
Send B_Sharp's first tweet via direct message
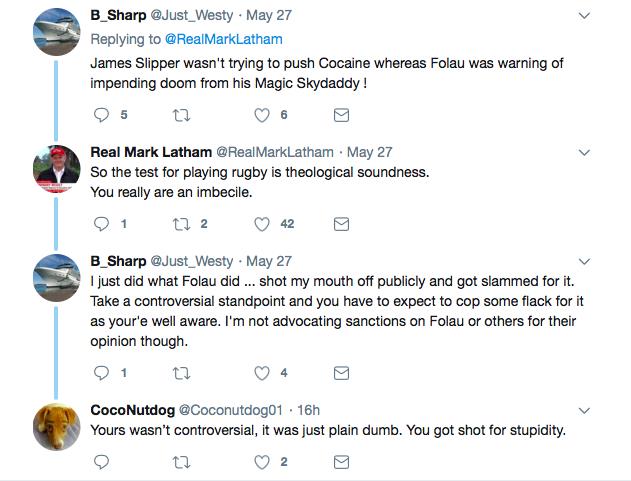coord(340,115)
